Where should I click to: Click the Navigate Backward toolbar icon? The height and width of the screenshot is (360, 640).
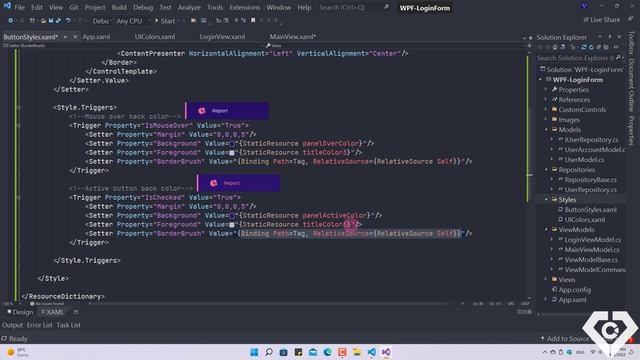point(11,20)
